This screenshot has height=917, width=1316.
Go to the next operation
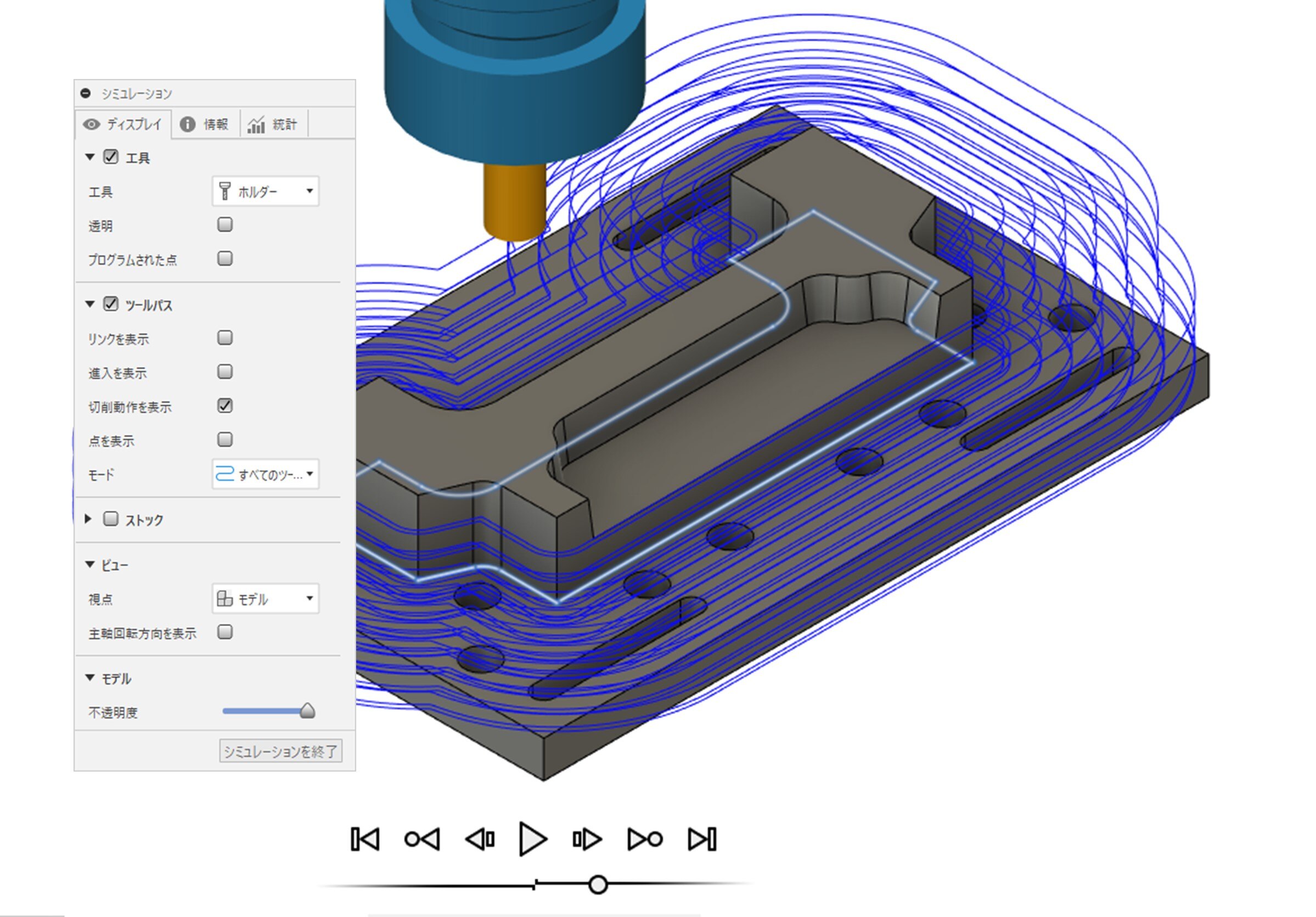(x=645, y=839)
